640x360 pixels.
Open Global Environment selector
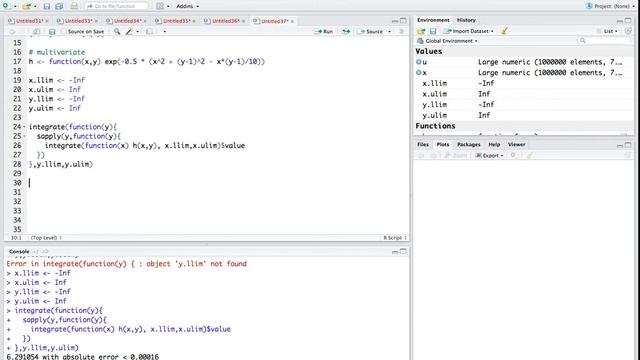447,41
